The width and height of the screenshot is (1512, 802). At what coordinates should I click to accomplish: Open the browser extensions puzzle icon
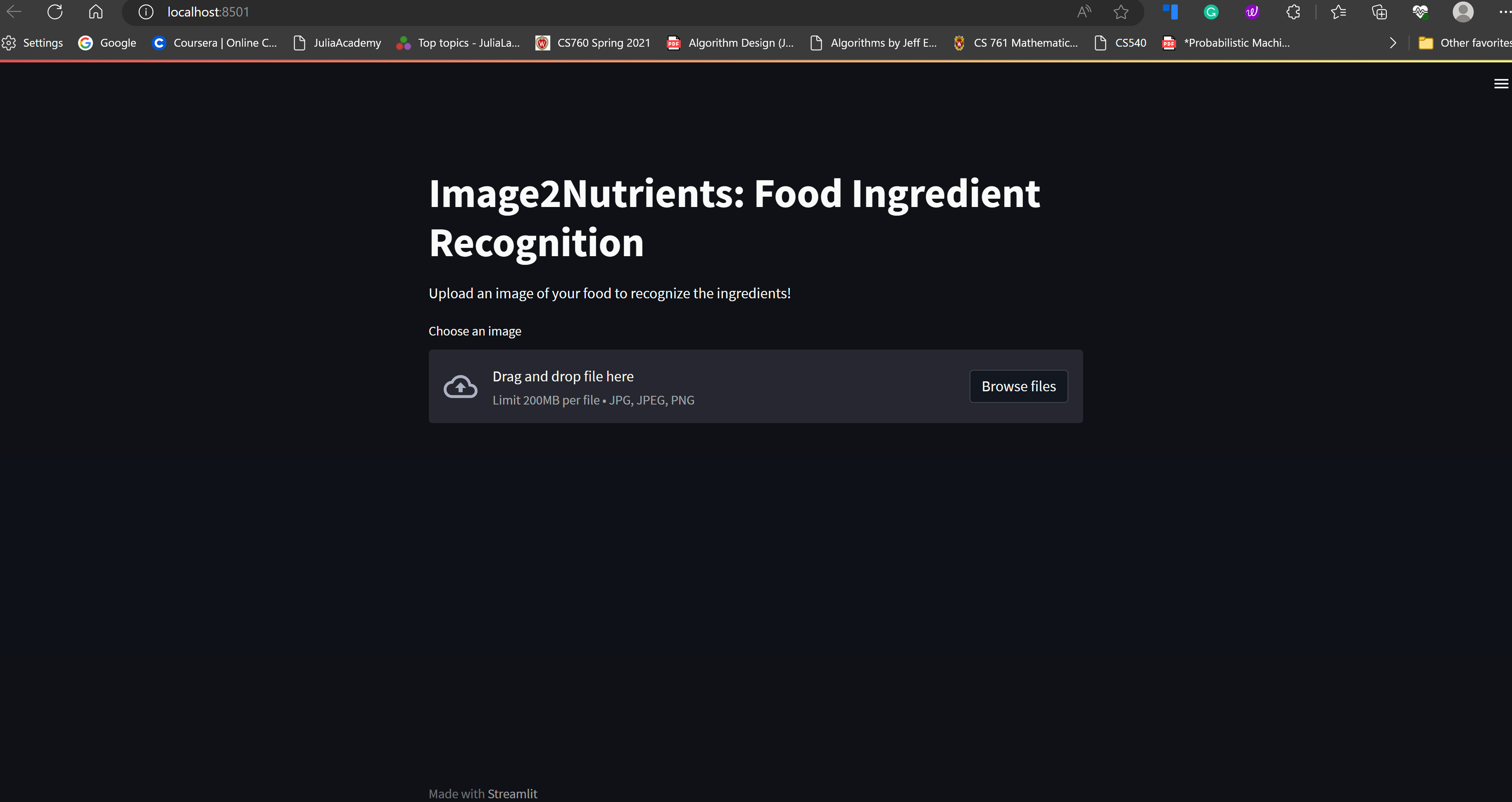click(1293, 12)
